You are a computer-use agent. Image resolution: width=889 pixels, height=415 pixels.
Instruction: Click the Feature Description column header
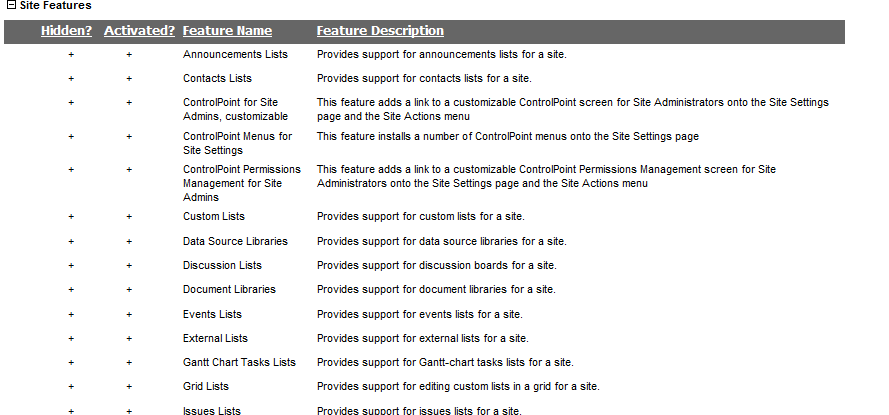point(380,31)
